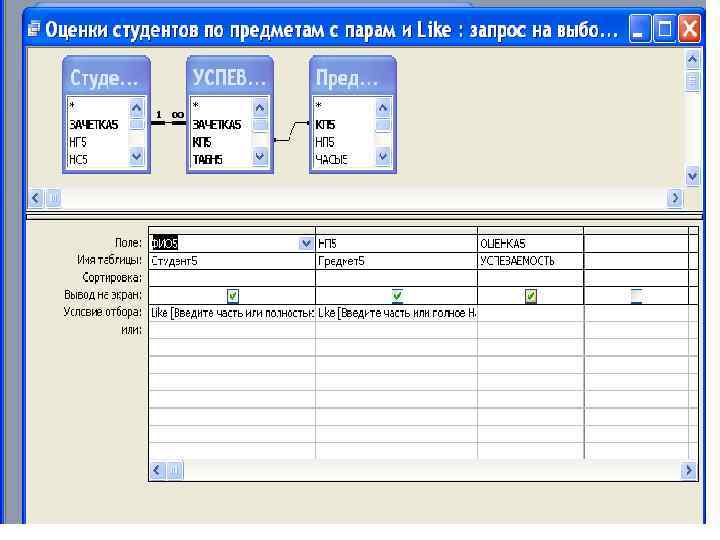Toggle display checkbox for НП5 column
720x540 pixels.
click(x=397, y=296)
